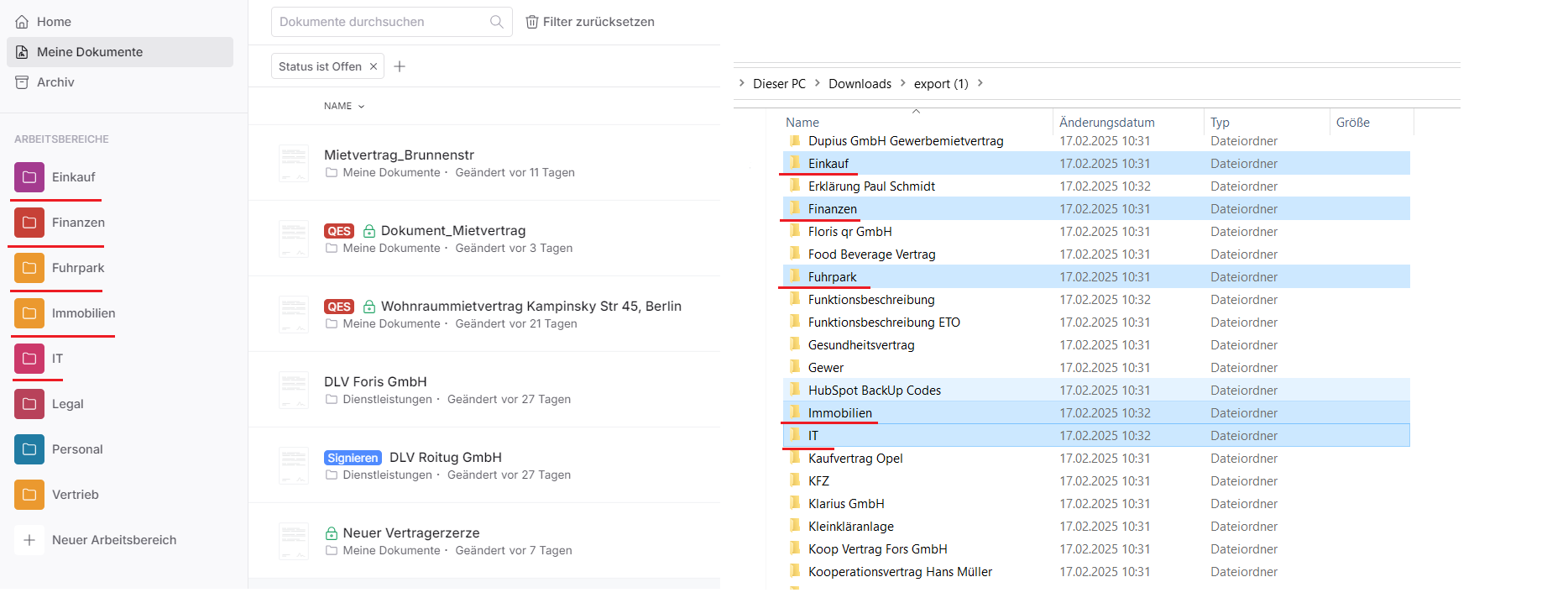The height and width of the screenshot is (598, 1568).
Task: Open the Finanzen workspace red folder icon
Action: coord(29,223)
